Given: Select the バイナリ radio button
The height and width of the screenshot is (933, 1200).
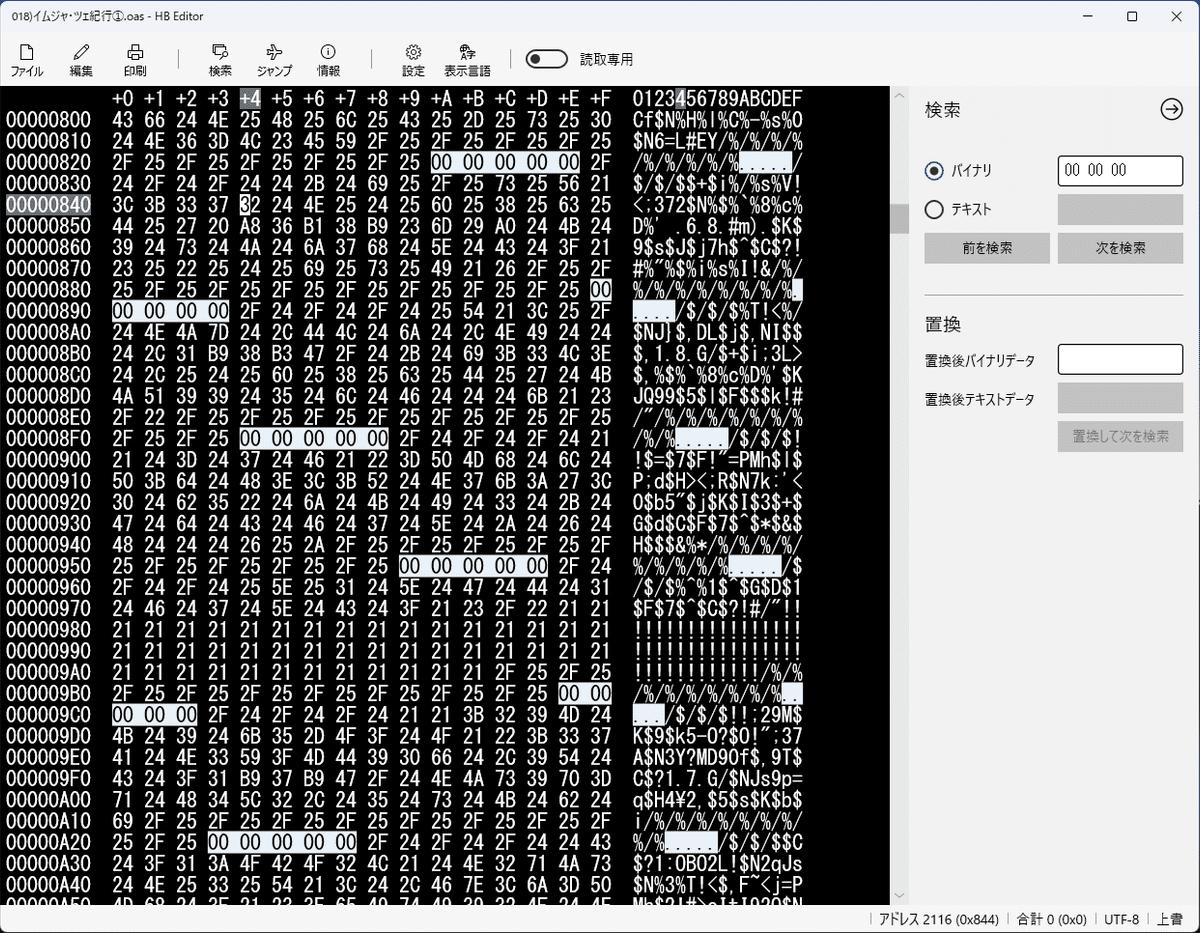Looking at the screenshot, I should pos(934,171).
